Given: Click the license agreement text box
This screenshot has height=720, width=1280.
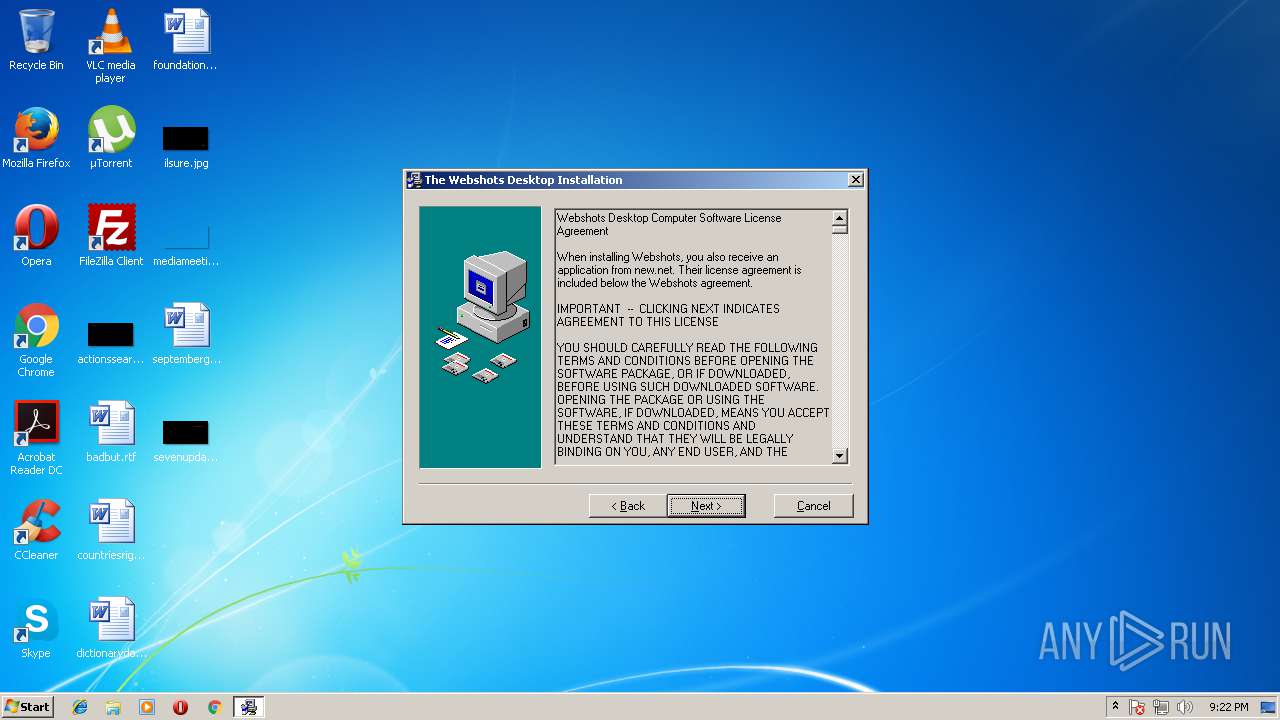Looking at the screenshot, I should 693,337.
